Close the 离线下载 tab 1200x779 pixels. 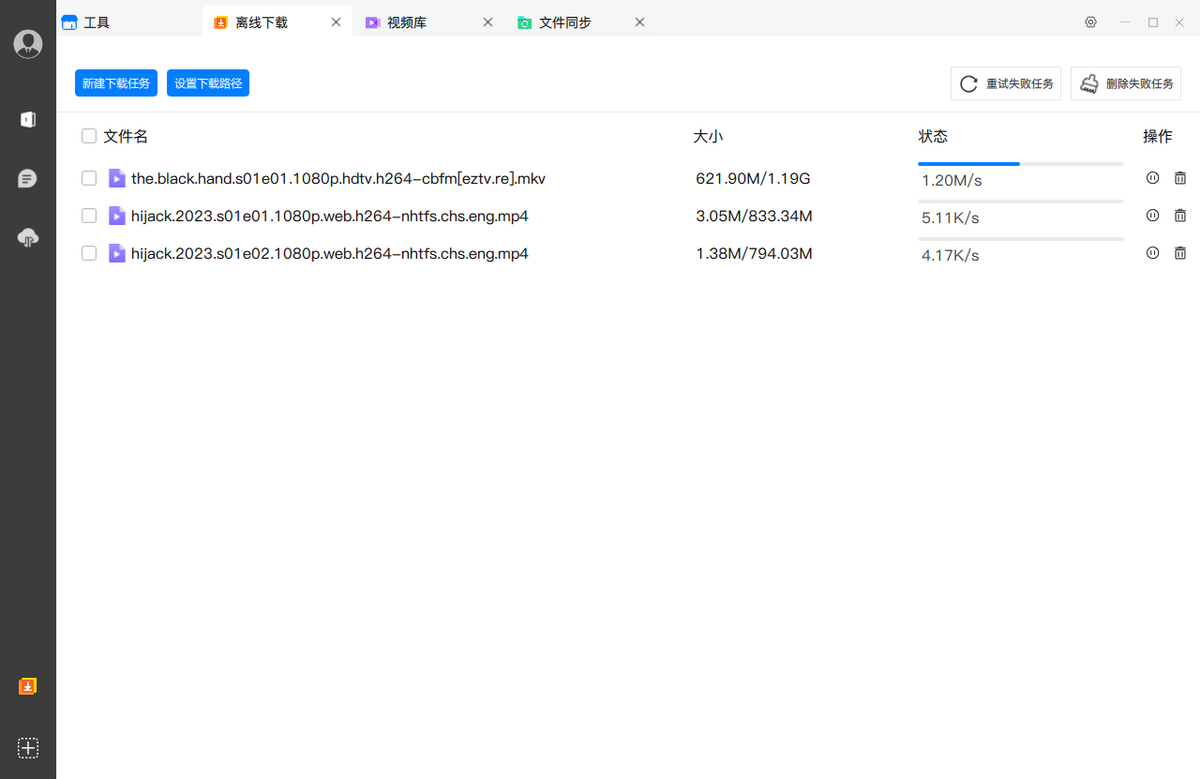point(336,22)
